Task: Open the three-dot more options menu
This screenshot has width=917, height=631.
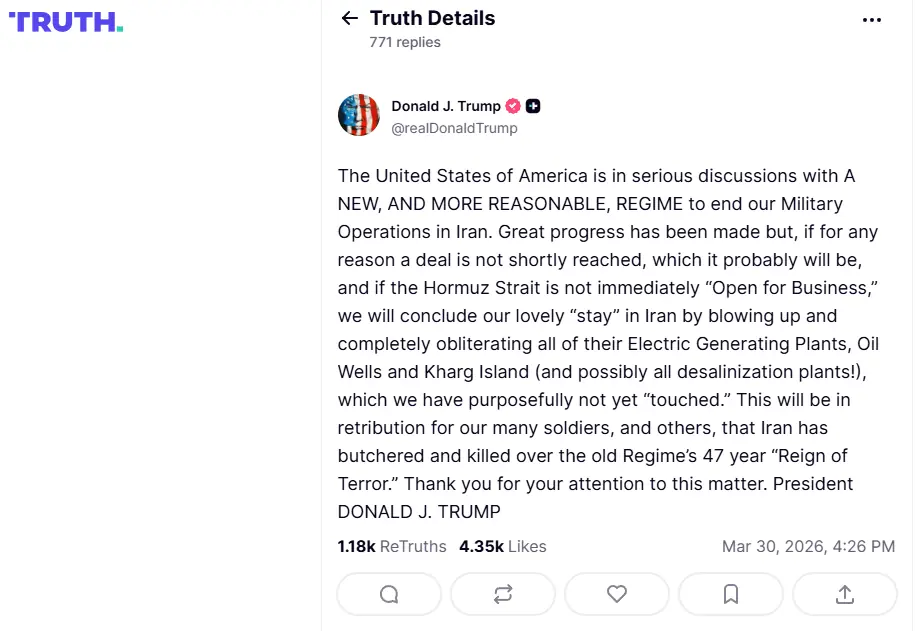Action: pyautogui.click(x=872, y=20)
